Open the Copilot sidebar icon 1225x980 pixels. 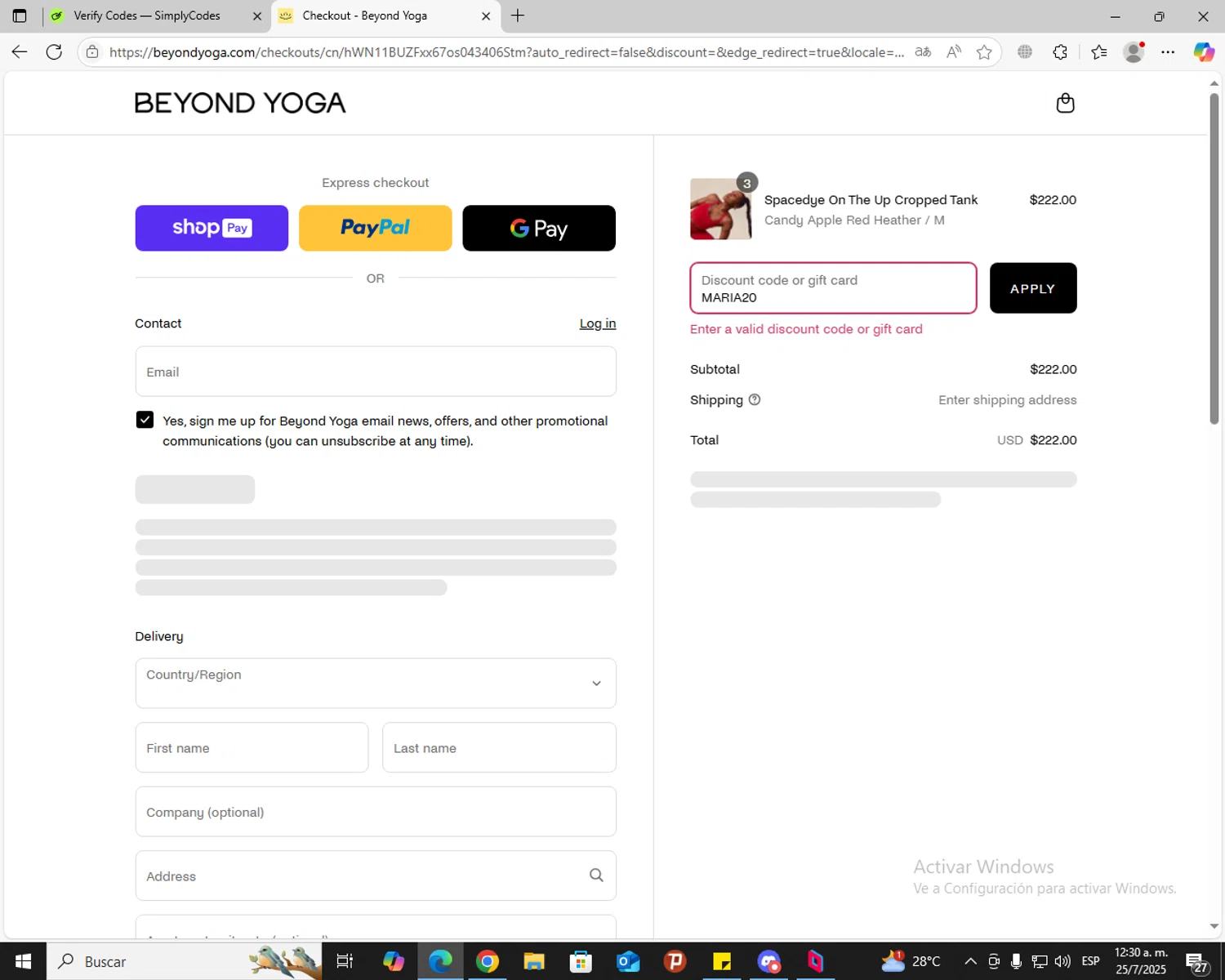pos(1204,52)
